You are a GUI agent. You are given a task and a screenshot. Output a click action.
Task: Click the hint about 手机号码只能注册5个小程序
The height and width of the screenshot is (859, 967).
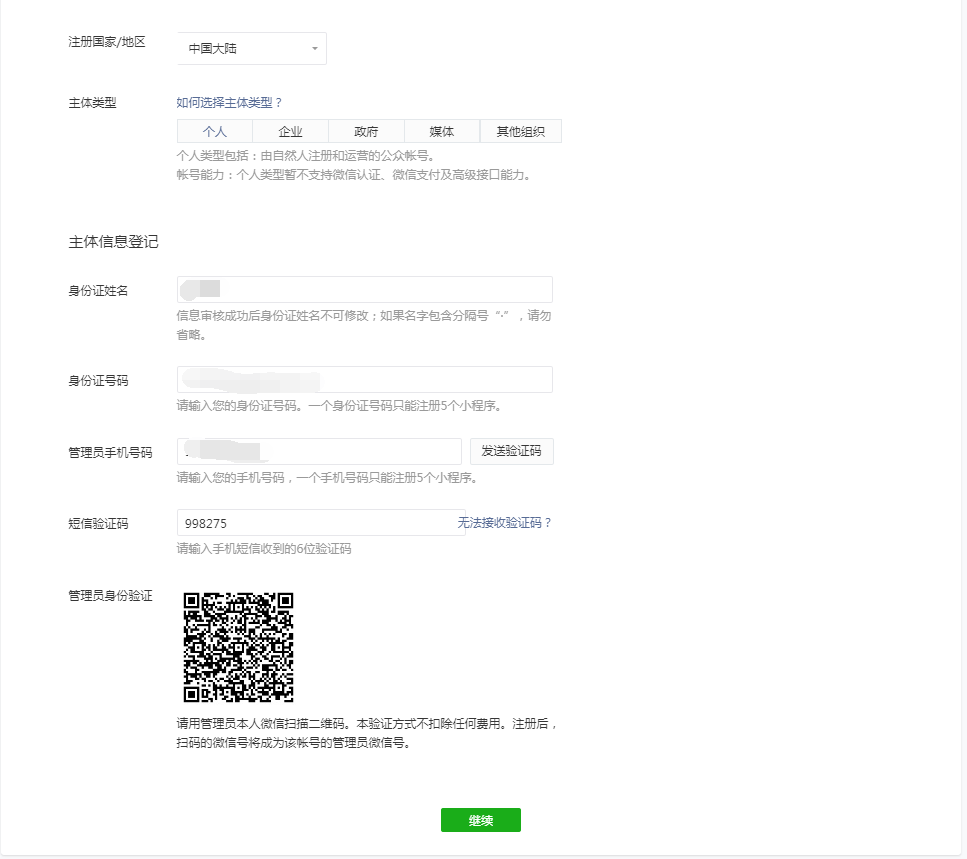327,478
